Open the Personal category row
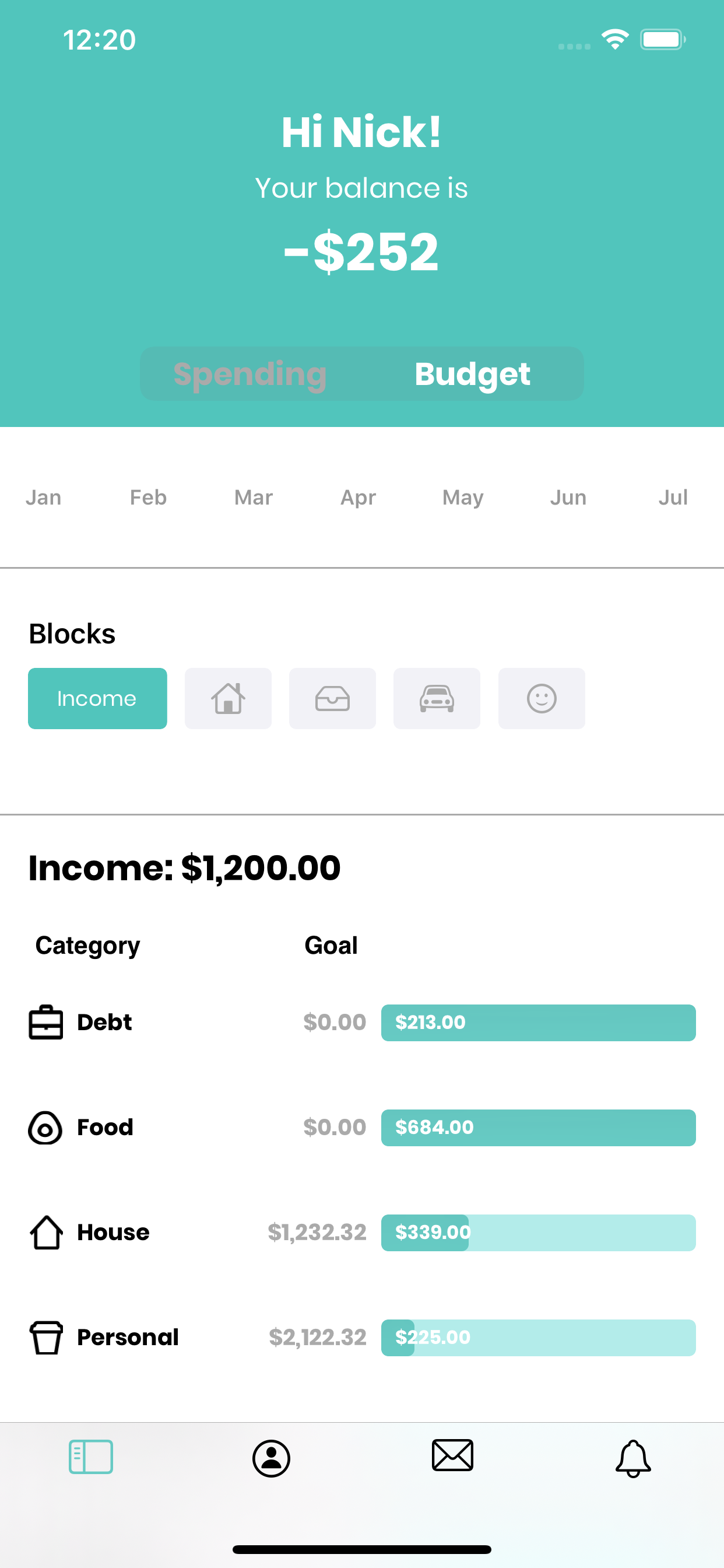Viewport: 724px width, 1568px height. tap(362, 1338)
